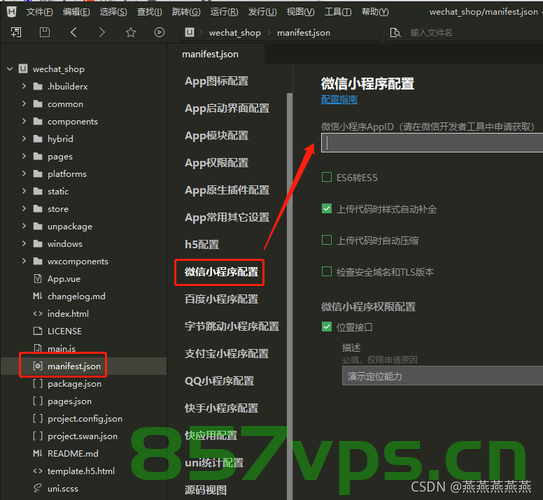
Task: Click the .hbuilderx folder icon
Action: [38, 86]
